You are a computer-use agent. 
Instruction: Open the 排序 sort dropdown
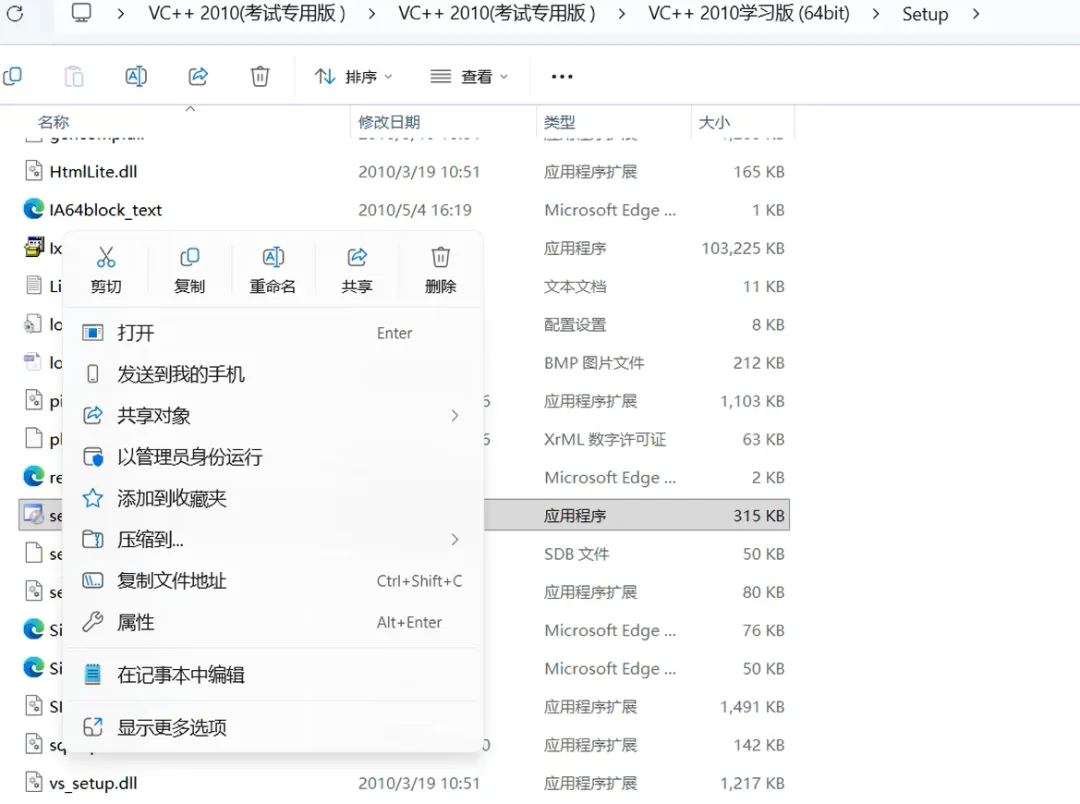(x=353, y=76)
